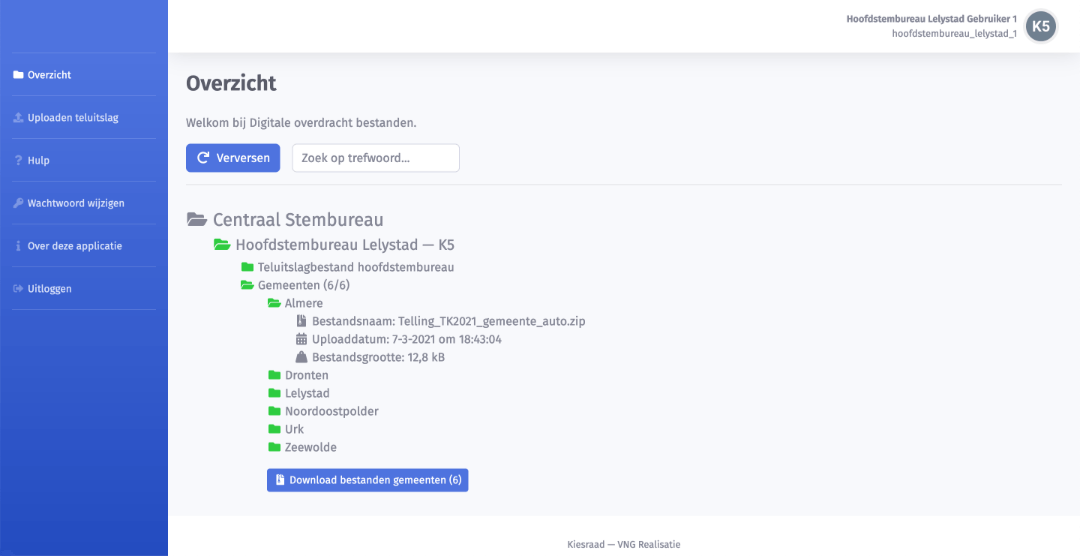Screen dimensions: 1080x556
Task: Click the K5 user avatar badge
Action: [1041, 26]
